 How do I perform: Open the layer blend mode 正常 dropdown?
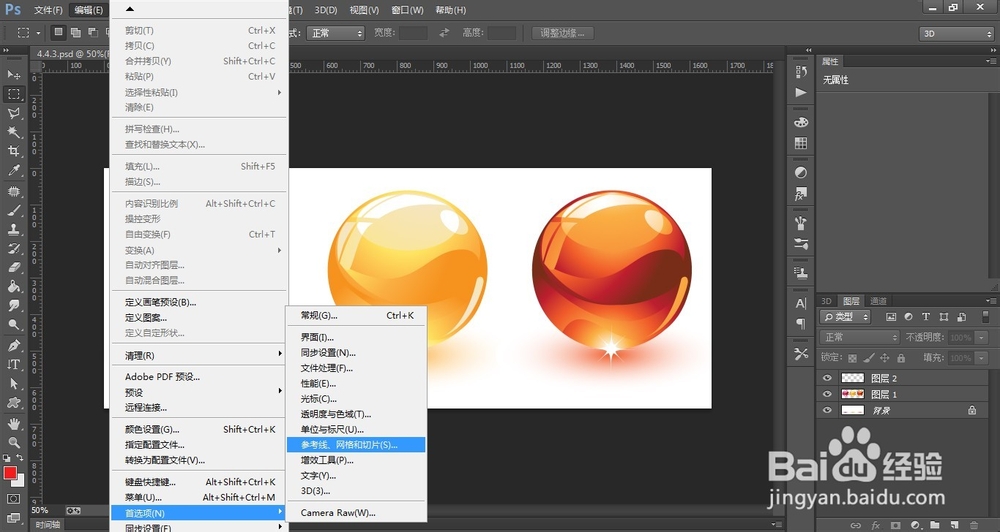pos(859,337)
